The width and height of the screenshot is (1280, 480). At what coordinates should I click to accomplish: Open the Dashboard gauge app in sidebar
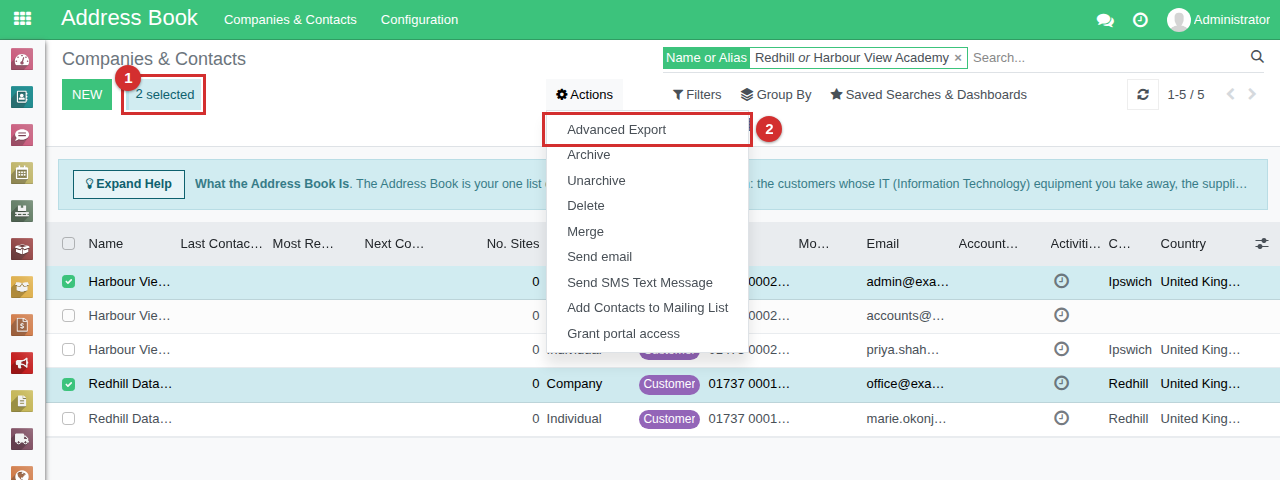22,59
